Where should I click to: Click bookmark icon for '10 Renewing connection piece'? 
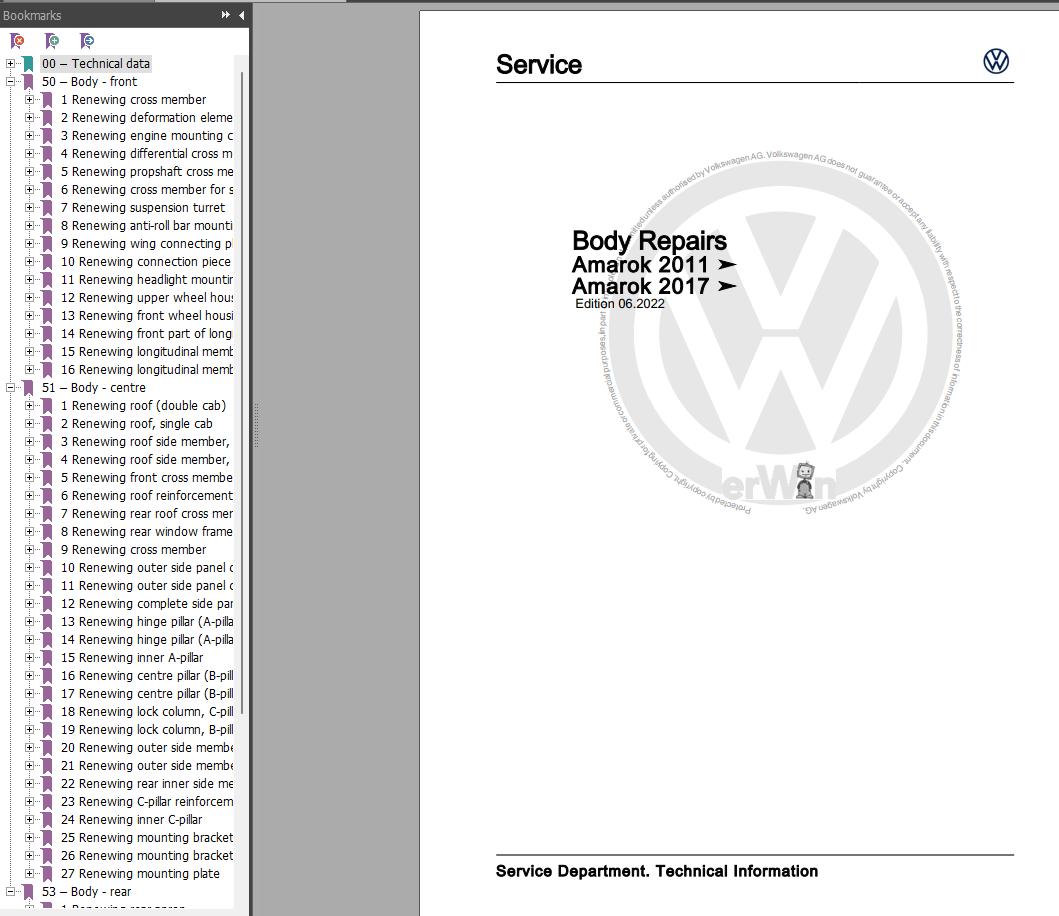[x=47, y=262]
